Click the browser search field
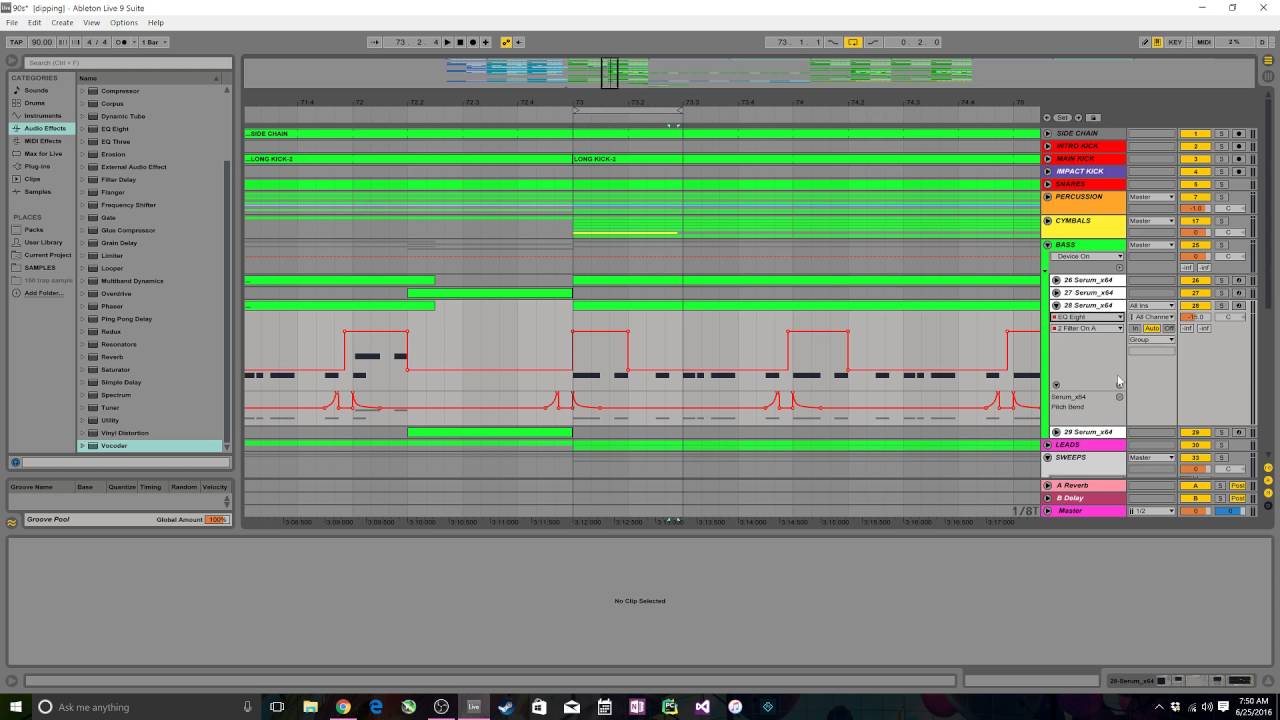Image resolution: width=1280 pixels, height=720 pixels. [x=126, y=63]
